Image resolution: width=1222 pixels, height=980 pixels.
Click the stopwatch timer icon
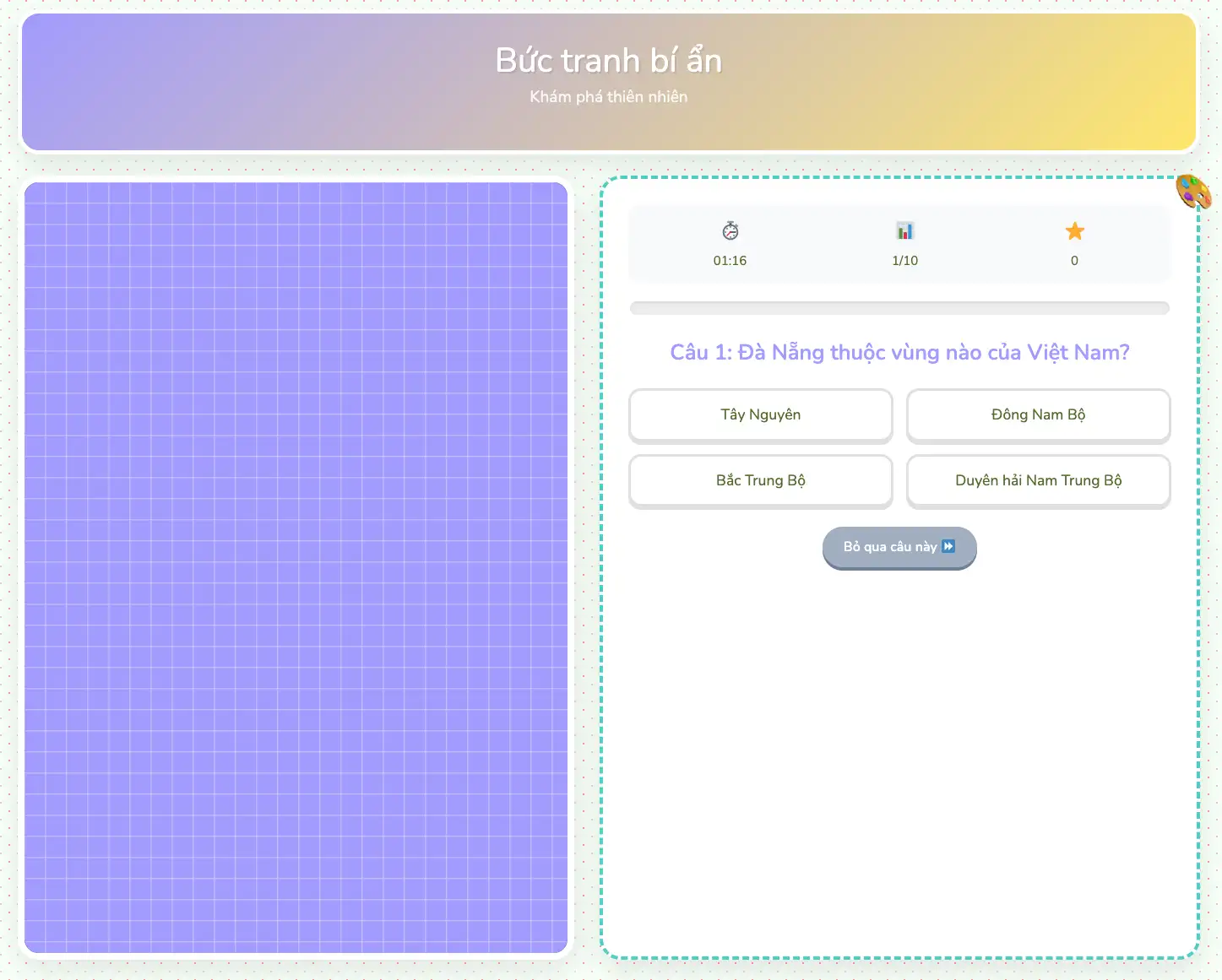[x=730, y=231]
